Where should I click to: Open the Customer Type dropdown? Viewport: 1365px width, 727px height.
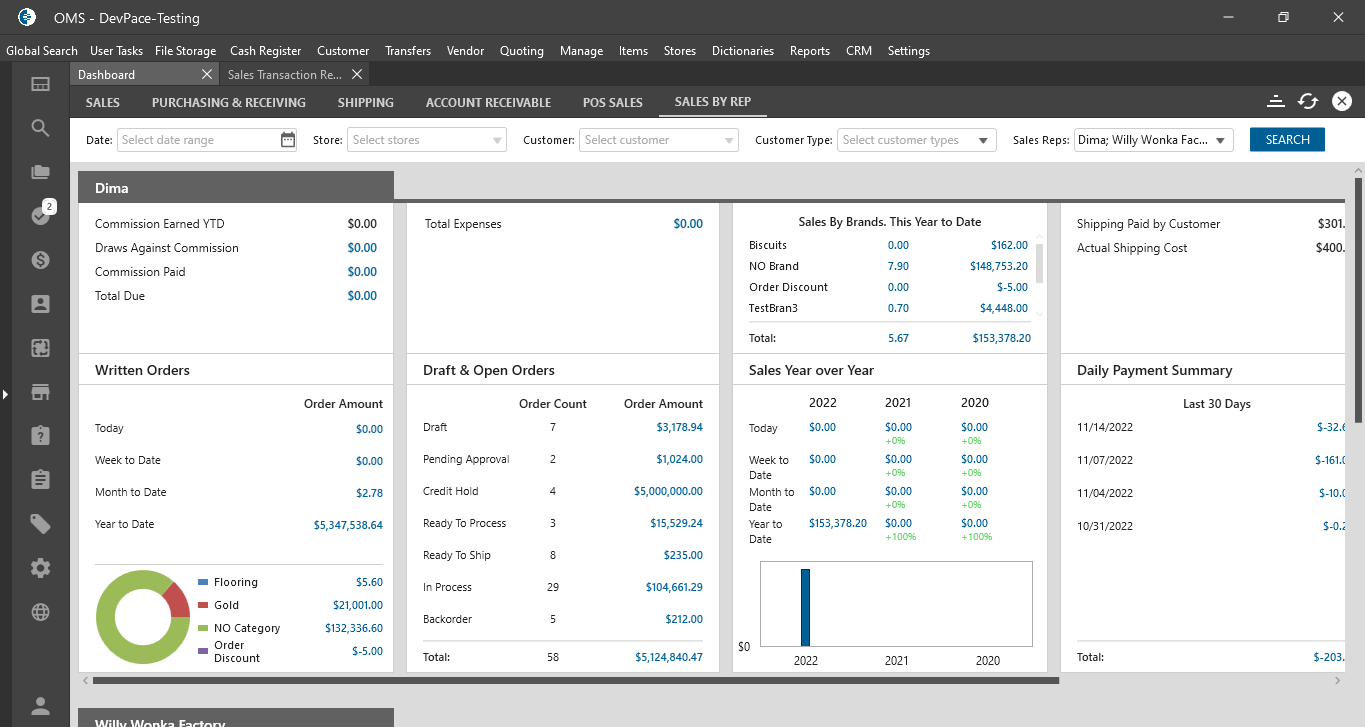[x=983, y=141]
